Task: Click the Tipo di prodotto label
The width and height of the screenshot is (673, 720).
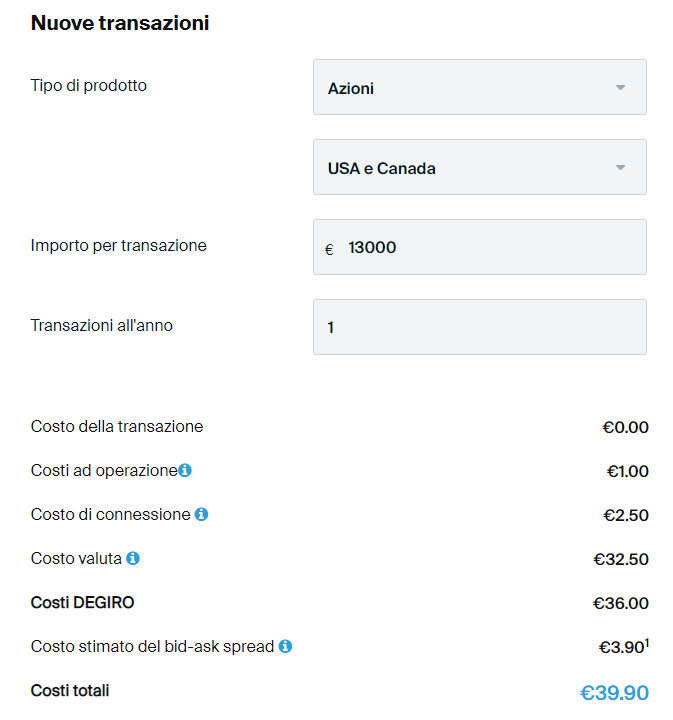Action: [x=89, y=85]
